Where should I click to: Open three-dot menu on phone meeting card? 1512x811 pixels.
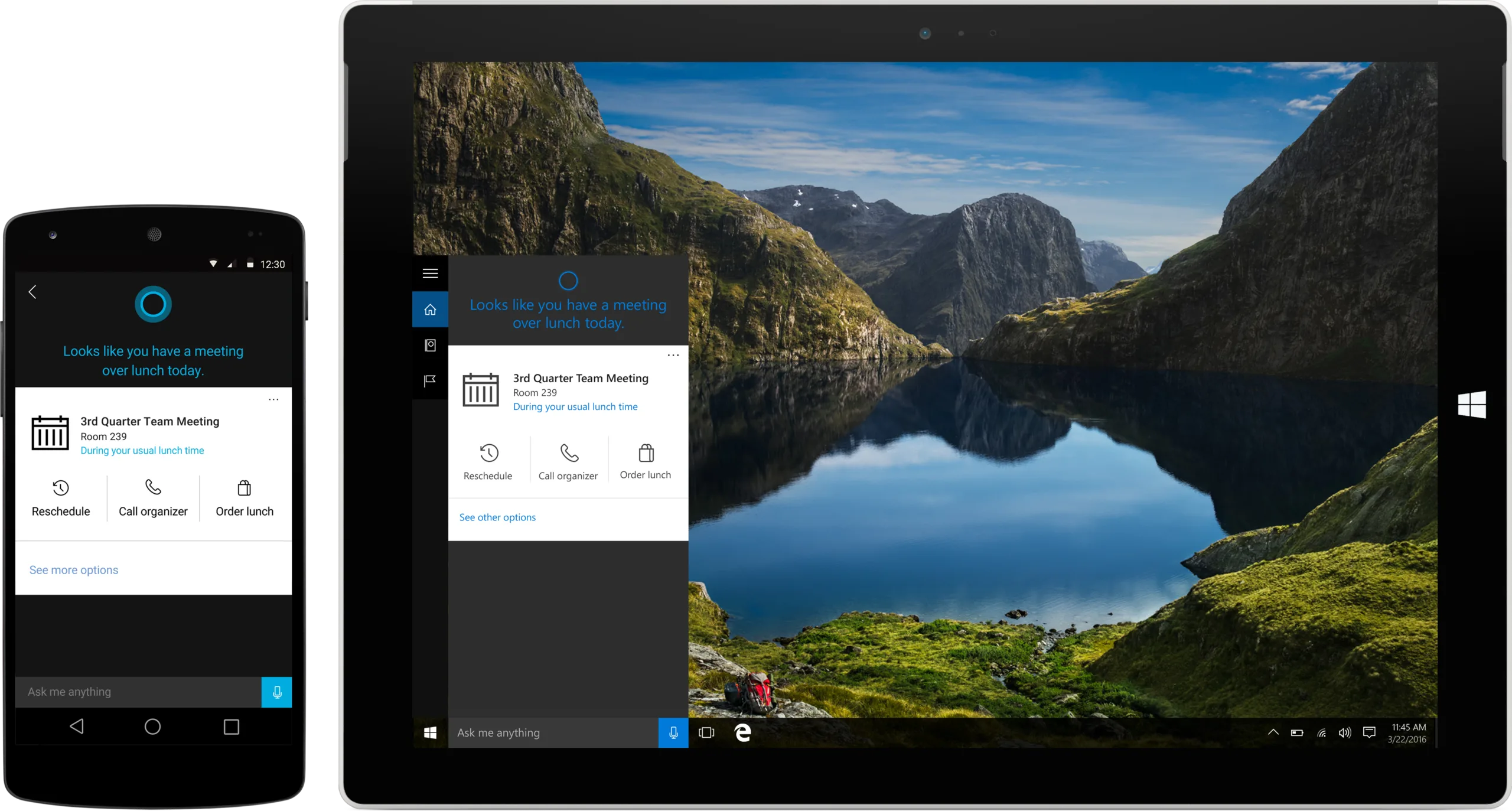click(273, 400)
